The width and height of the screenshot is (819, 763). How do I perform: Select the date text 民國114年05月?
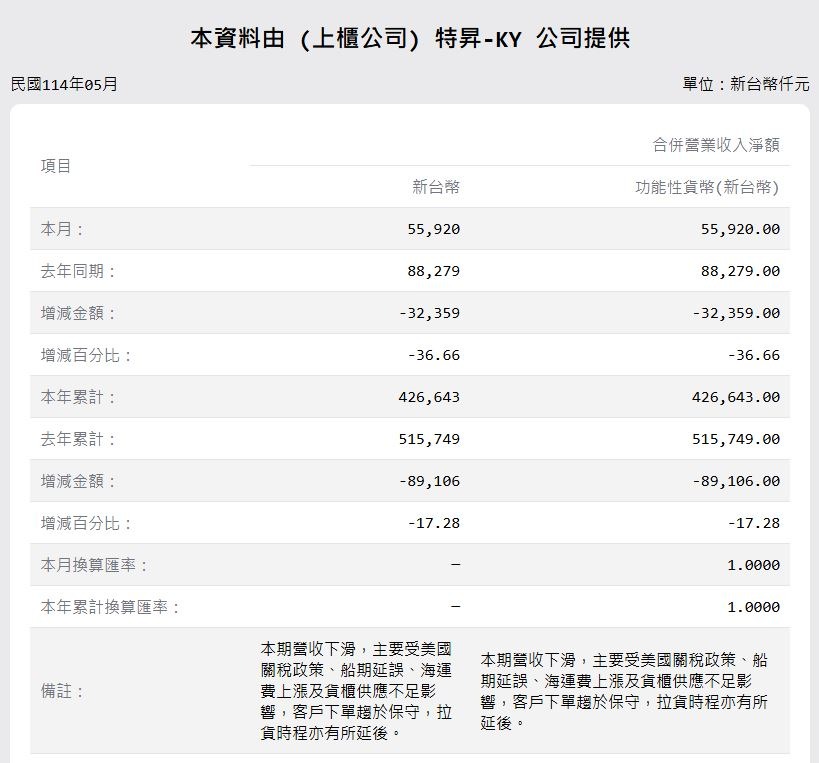64,84
